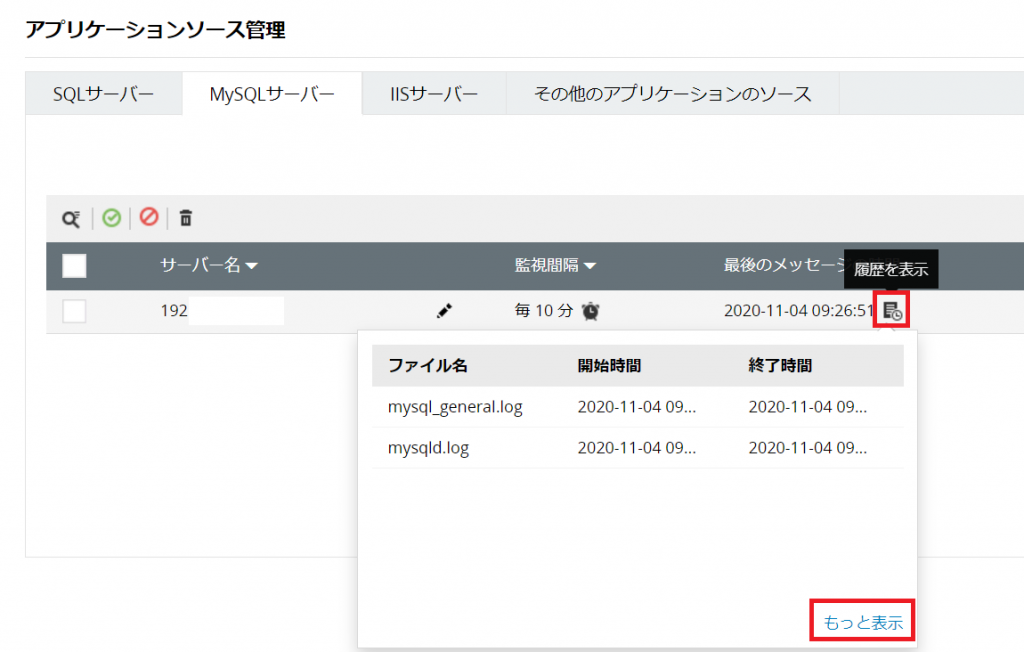This screenshot has width=1024, height=652.
Task: Click the 開始時間 column header
Action: (609, 365)
